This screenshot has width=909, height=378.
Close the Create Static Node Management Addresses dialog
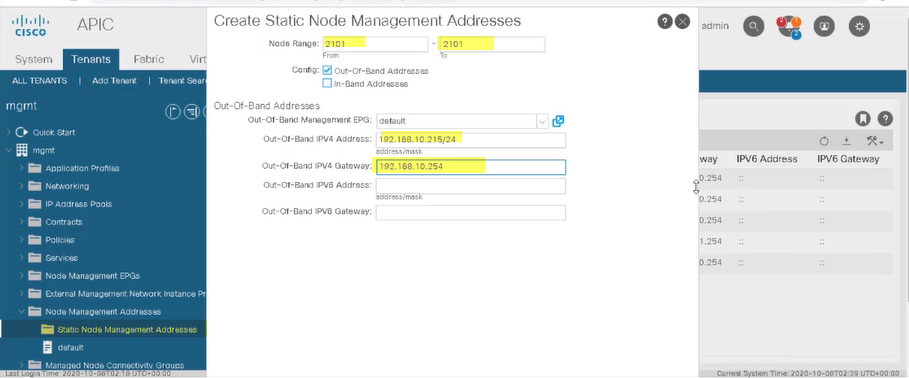tap(683, 21)
